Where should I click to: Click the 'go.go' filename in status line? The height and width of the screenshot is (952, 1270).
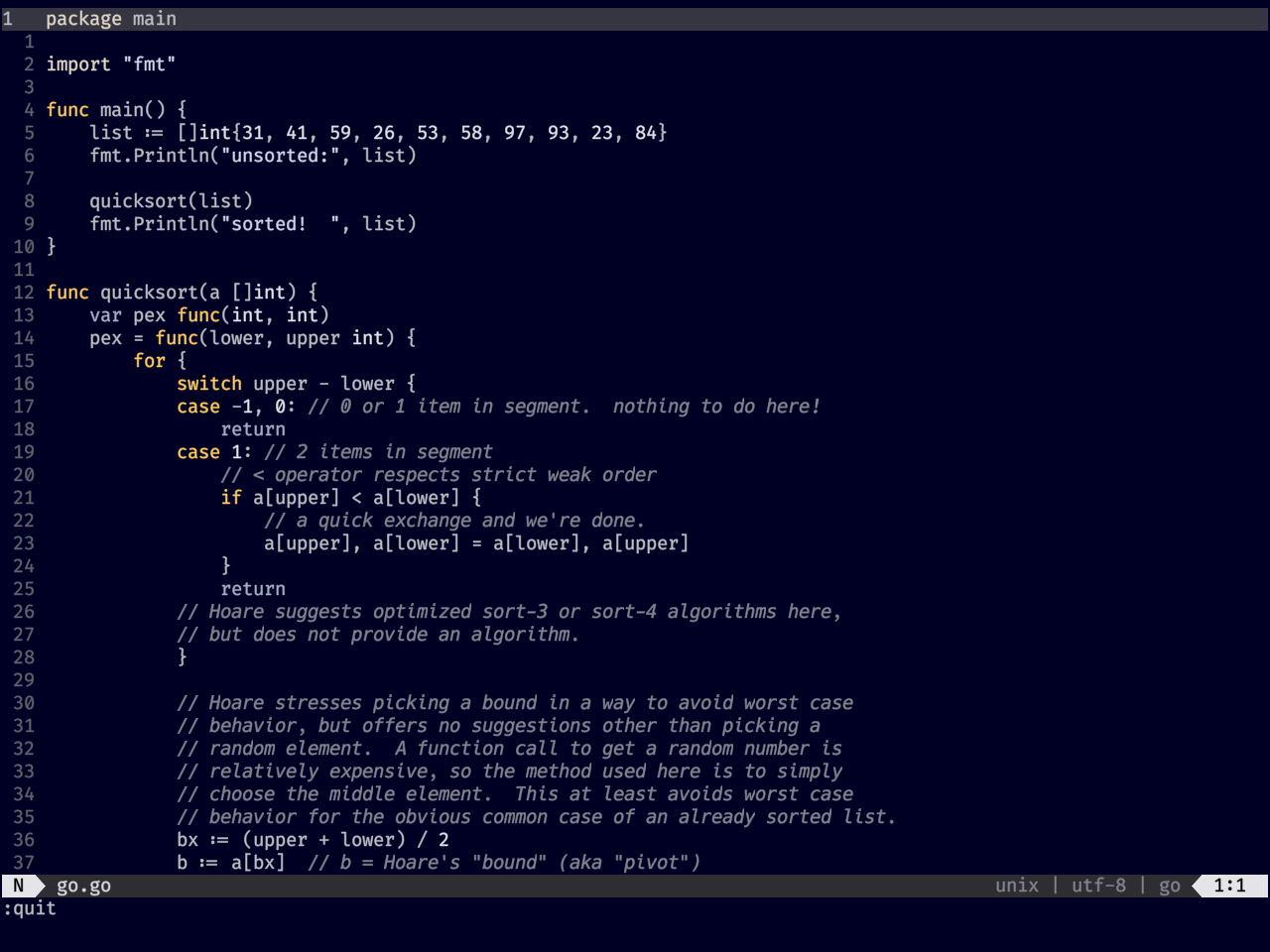coord(83,886)
